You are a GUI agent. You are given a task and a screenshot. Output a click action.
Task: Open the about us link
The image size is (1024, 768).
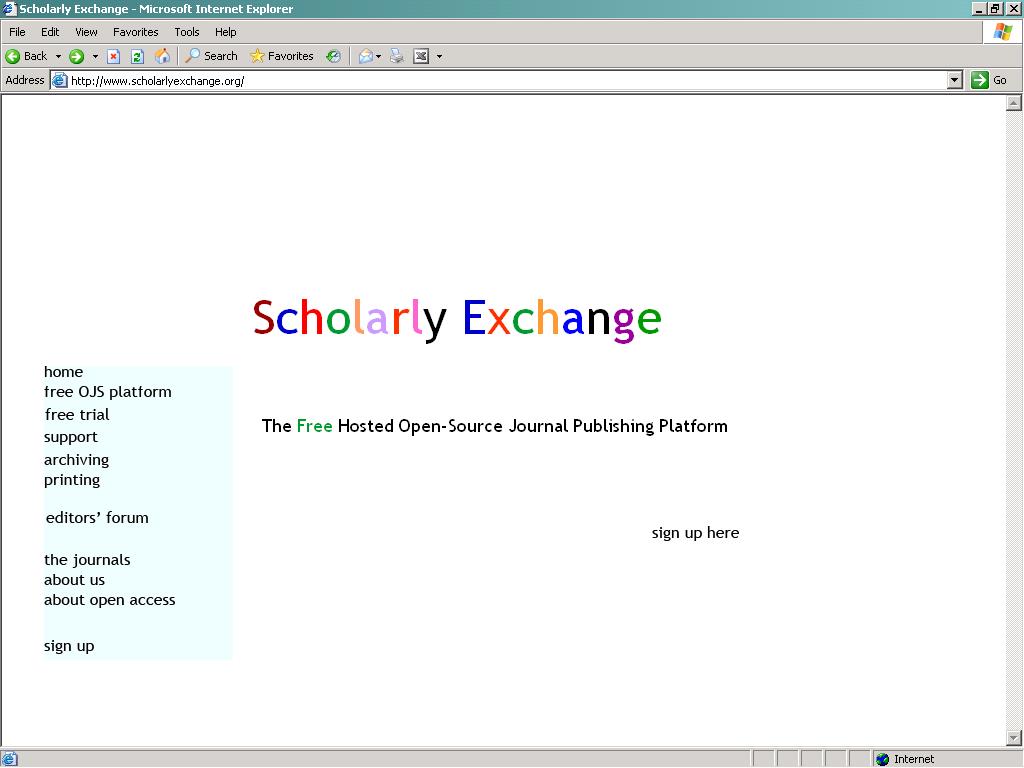[74, 580]
